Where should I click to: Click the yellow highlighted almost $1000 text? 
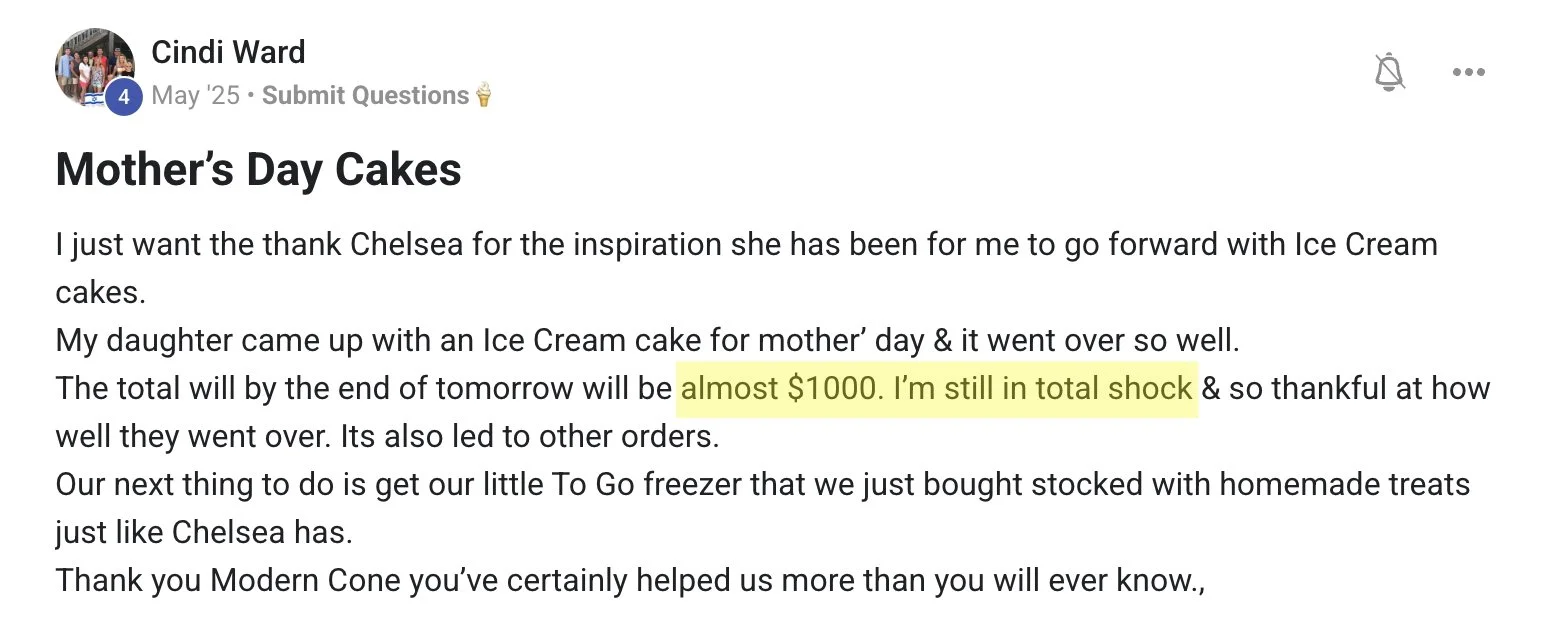point(936,388)
